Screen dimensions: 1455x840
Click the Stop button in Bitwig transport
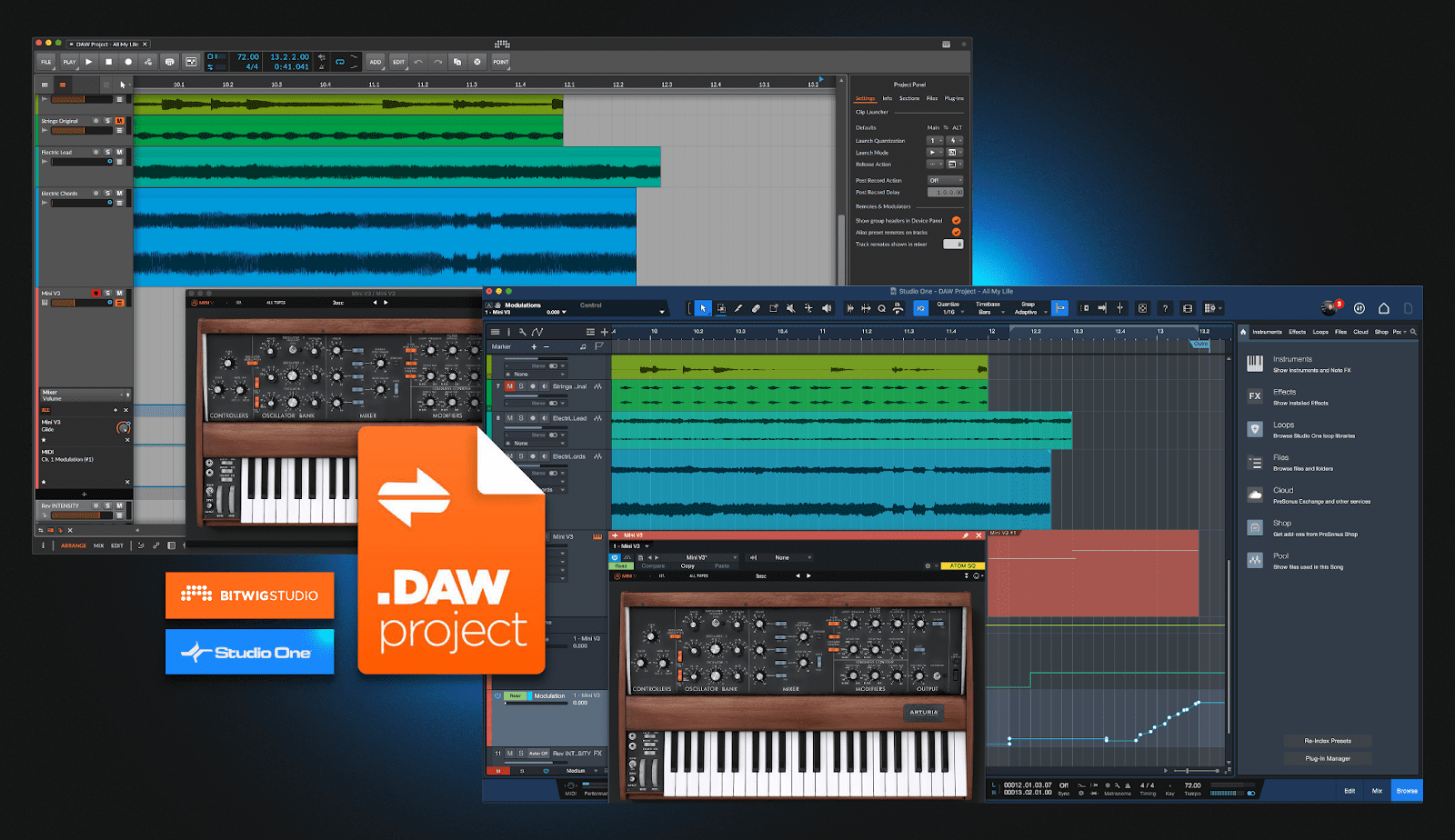click(109, 62)
